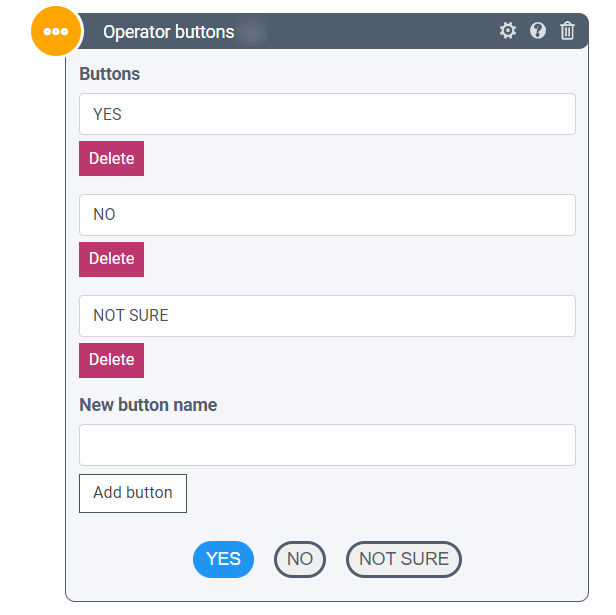Delete the YES button entry

[x=111, y=158]
